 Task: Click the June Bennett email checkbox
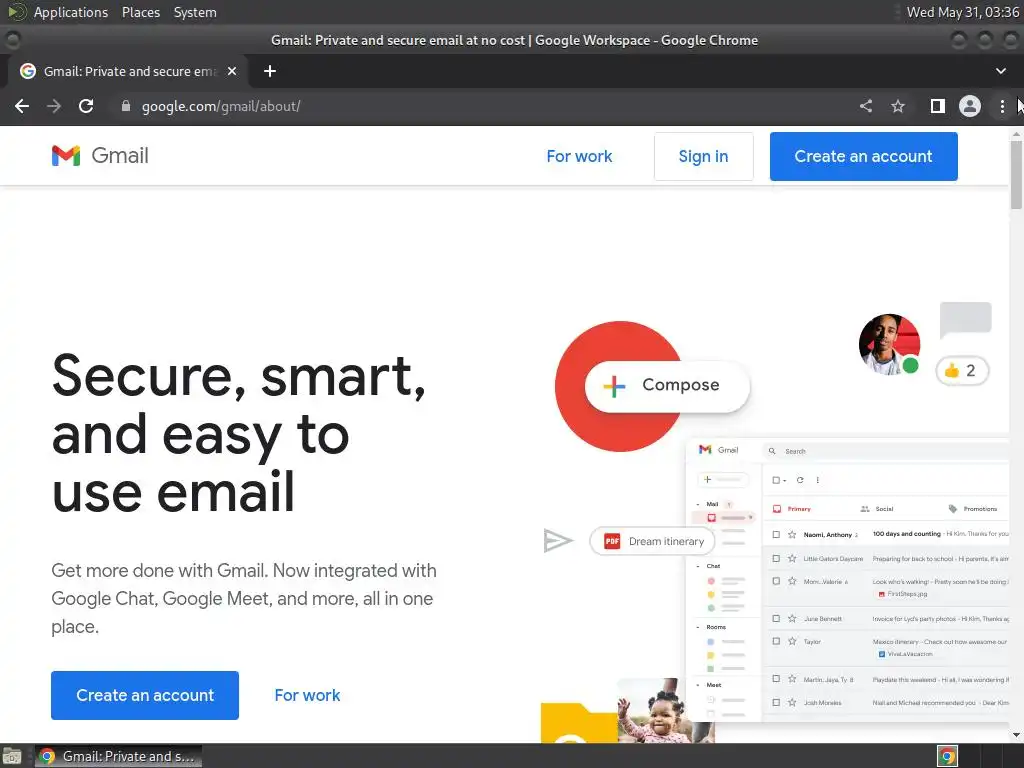pos(776,618)
